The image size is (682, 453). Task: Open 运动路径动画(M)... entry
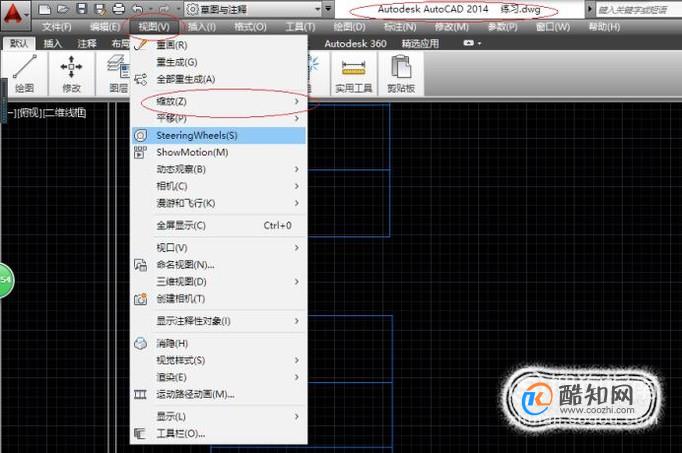(219, 394)
